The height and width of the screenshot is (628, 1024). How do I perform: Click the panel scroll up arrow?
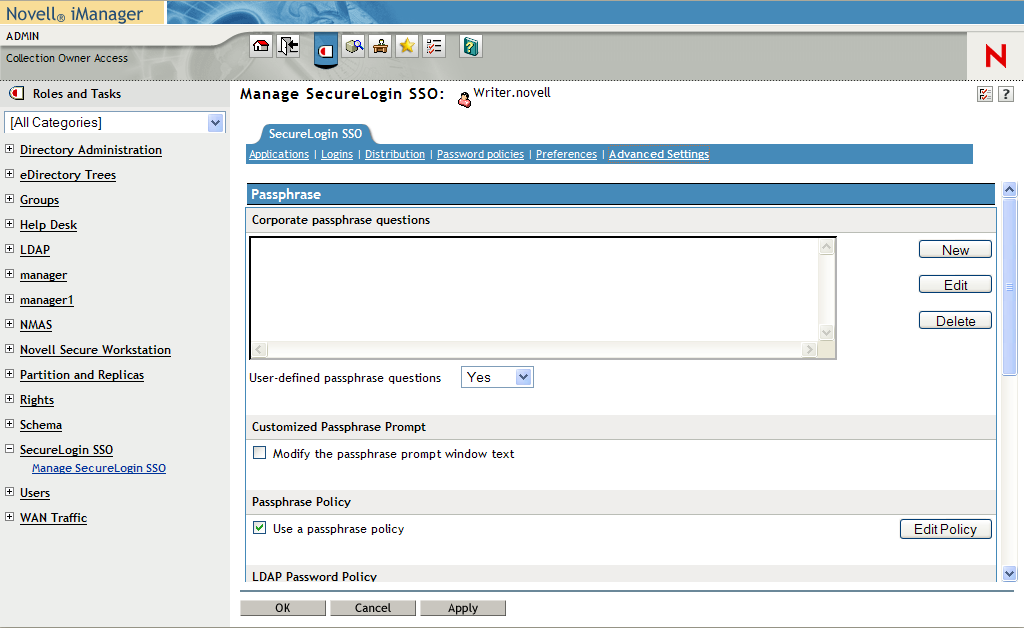1010,189
